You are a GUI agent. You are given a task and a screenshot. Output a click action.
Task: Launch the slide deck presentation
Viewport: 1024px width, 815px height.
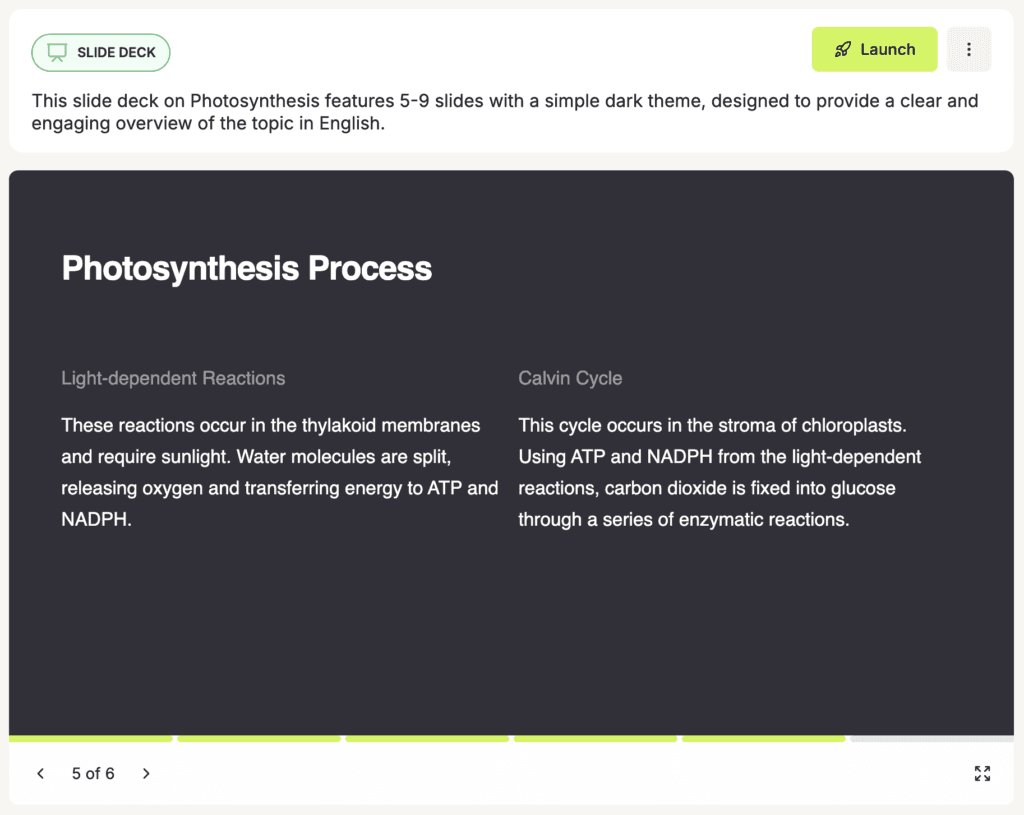[874, 50]
